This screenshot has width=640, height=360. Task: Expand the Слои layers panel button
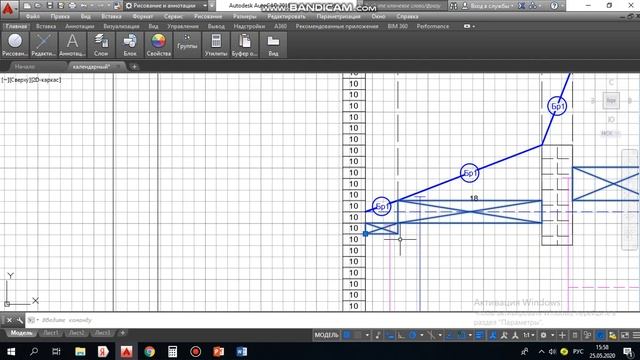coord(101,44)
